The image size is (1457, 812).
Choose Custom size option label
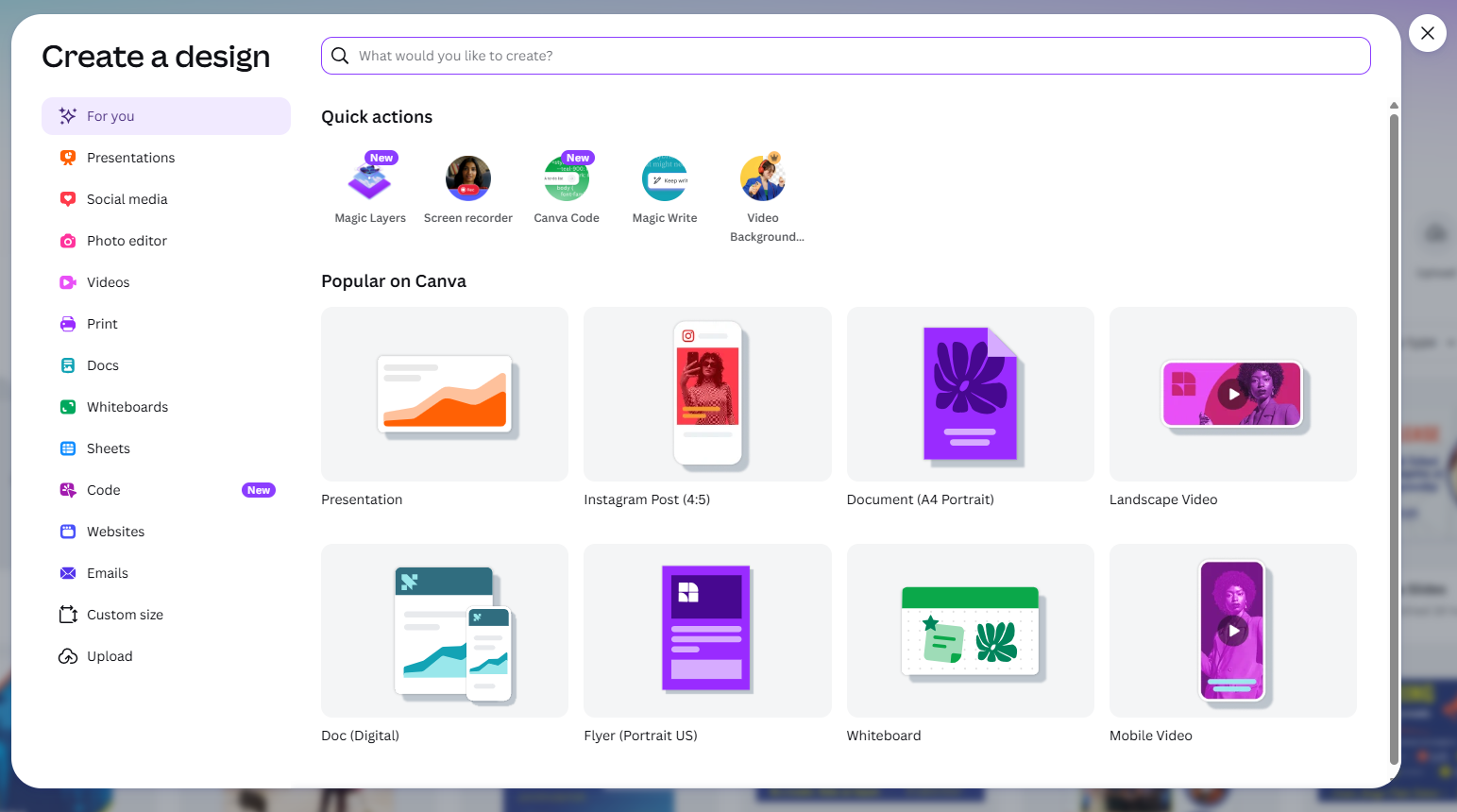[x=126, y=615]
